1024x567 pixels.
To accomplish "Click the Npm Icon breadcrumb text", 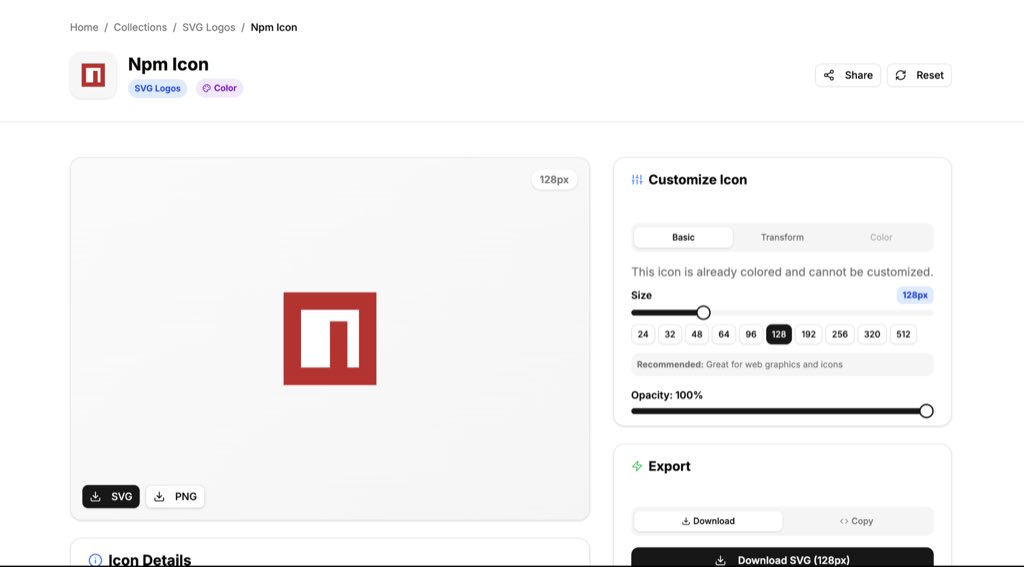I will (274, 27).
